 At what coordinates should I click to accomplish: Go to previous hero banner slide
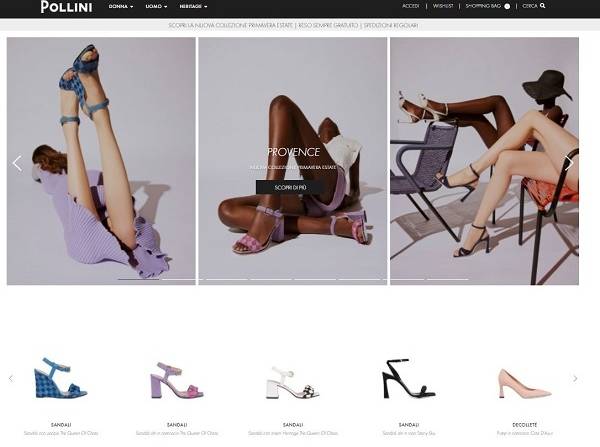(x=17, y=163)
